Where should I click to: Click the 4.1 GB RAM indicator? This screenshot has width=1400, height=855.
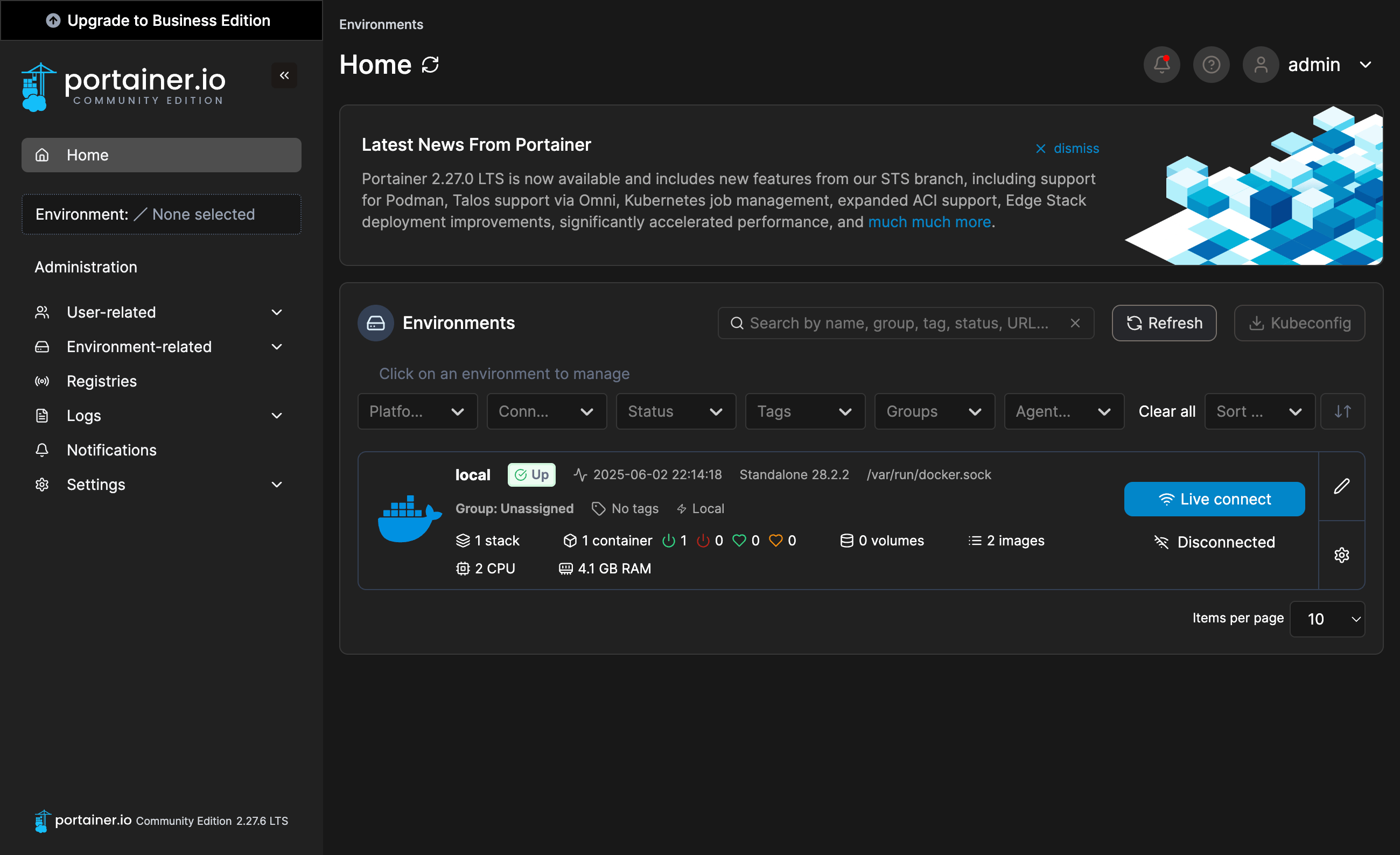coord(605,568)
